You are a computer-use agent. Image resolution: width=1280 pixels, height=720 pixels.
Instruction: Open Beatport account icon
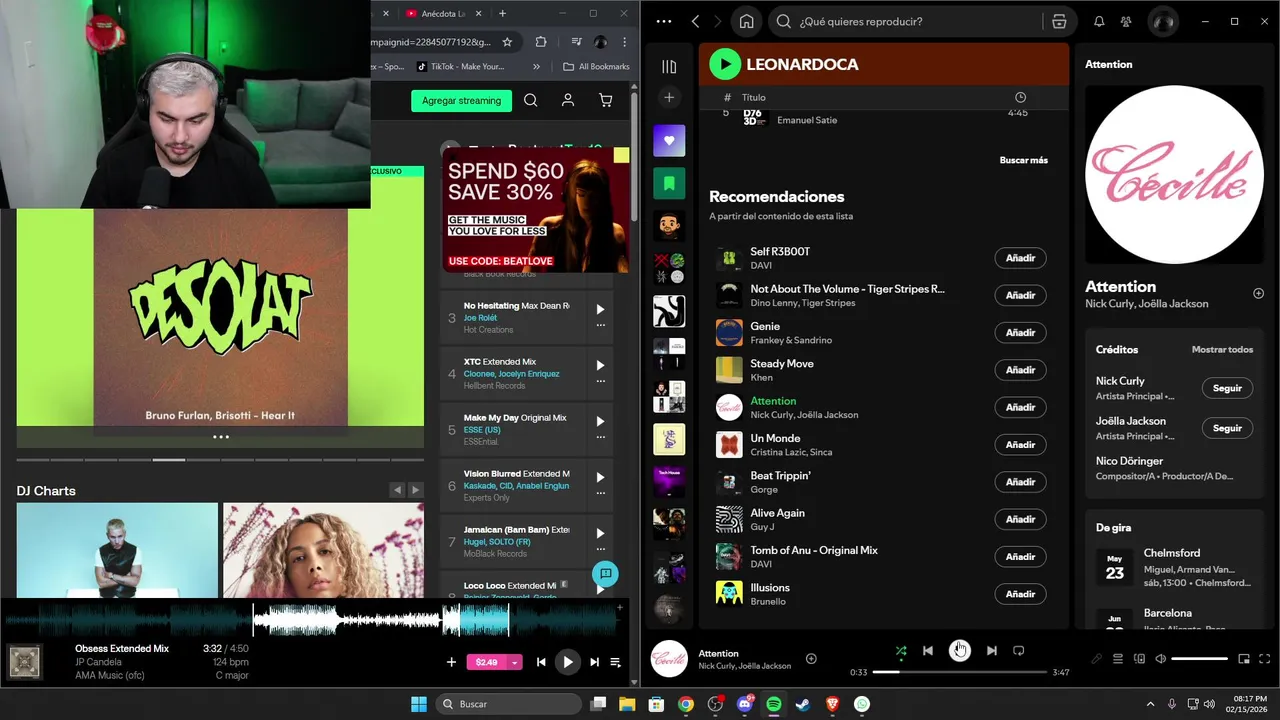click(568, 100)
